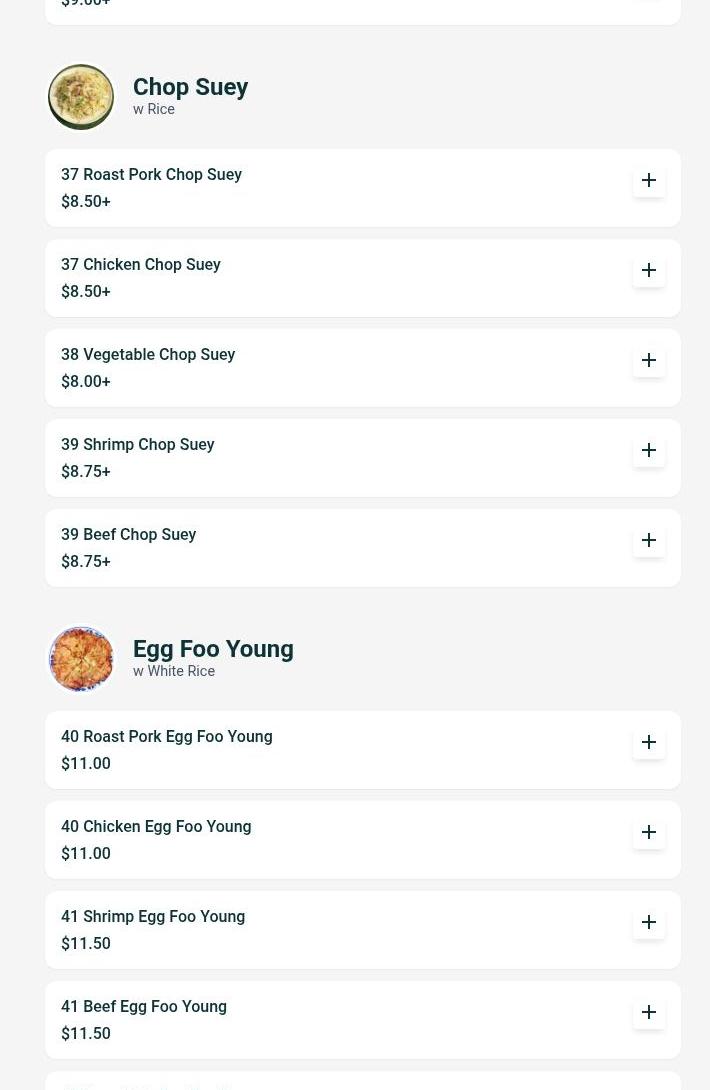Click the $8.00+ price of Vegetable Chop Suey
This screenshot has height=1090, width=710.
point(86,381)
